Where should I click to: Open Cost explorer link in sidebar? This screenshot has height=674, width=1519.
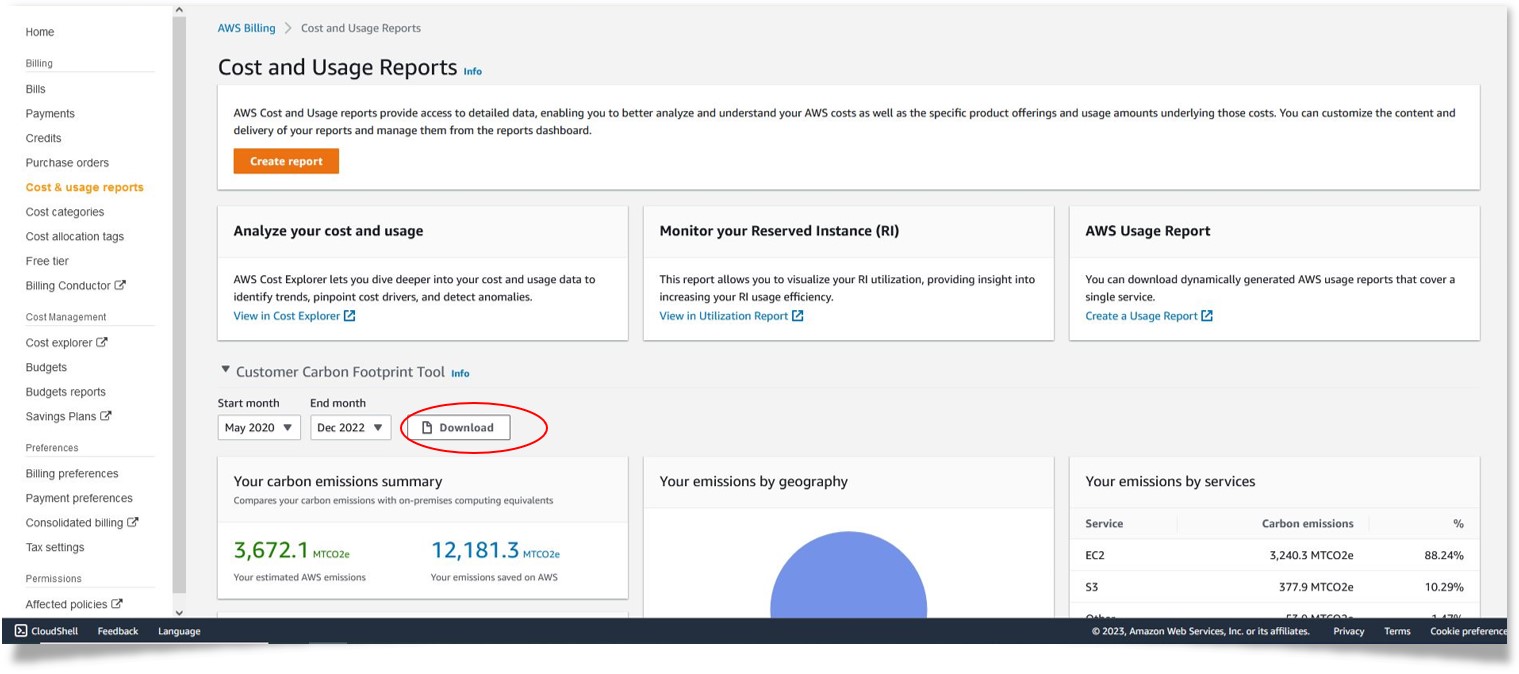(59, 343)
